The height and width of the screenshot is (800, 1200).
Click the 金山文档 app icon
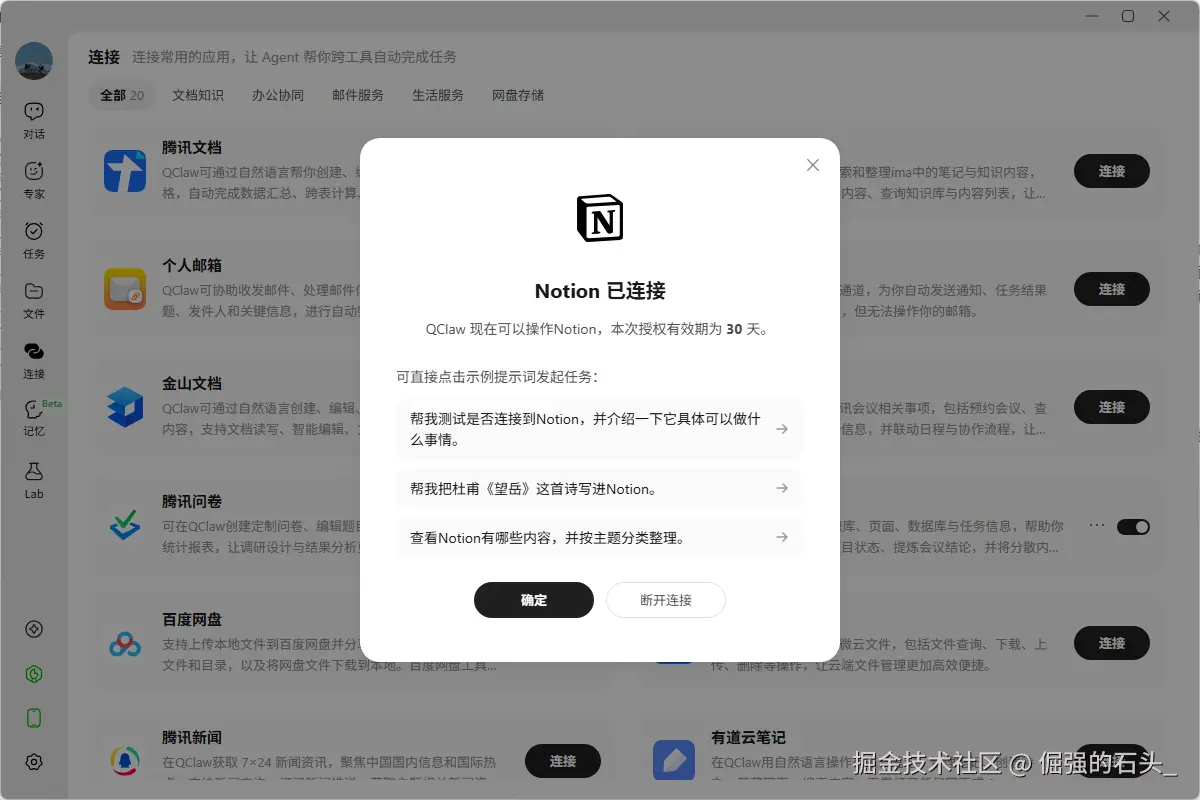[125, 407]
